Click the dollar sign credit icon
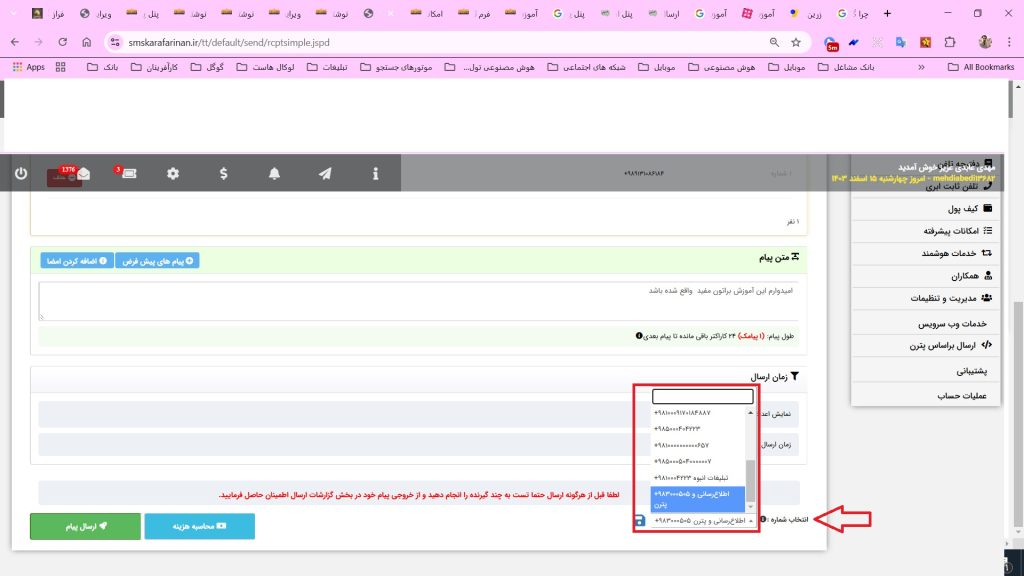 click(224, 174)
